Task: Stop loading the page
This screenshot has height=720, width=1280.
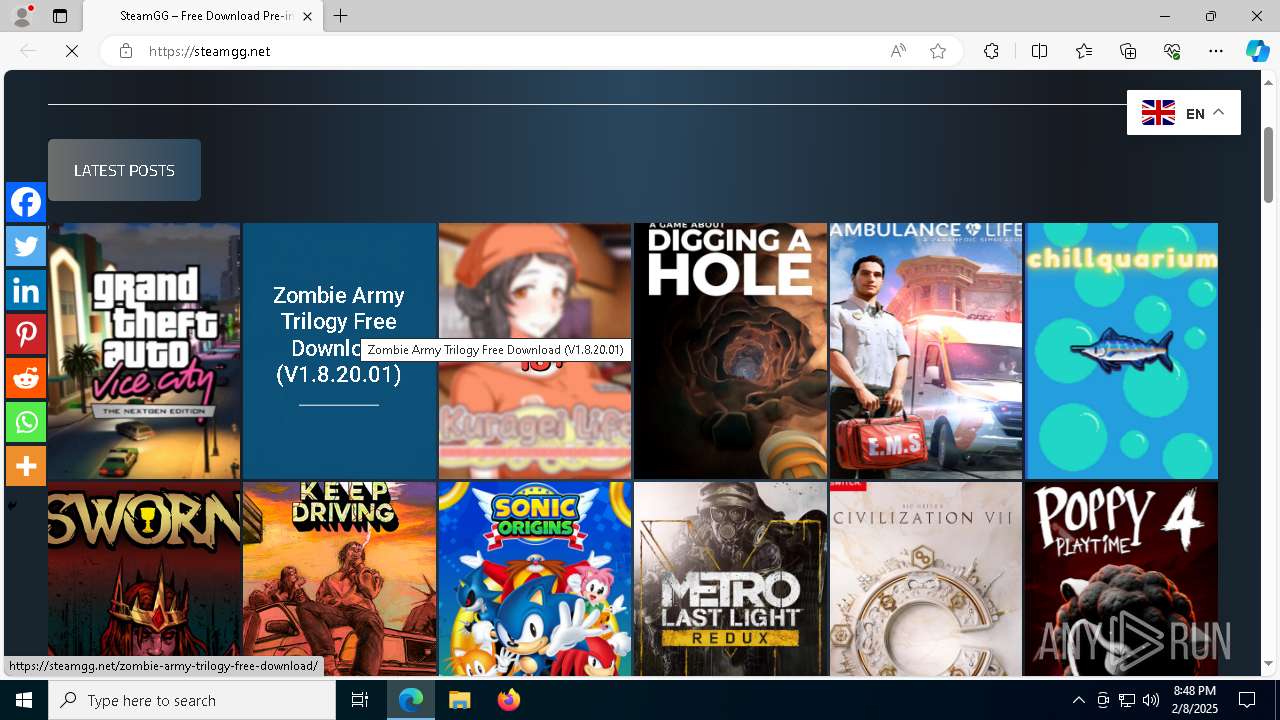Action: click(72, 51)
